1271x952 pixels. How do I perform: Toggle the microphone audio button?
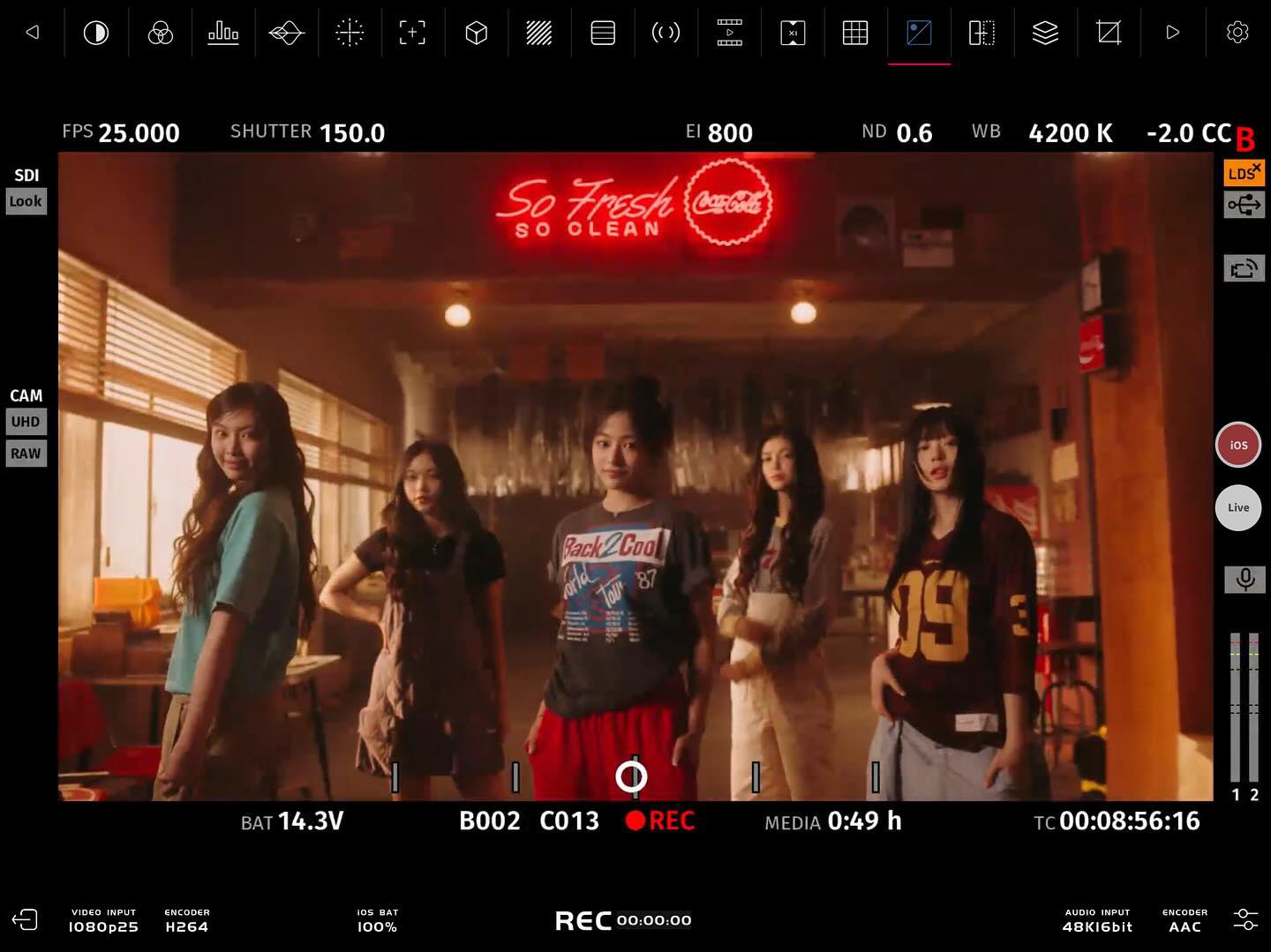pyautogui.click(x=1245, y=580)
